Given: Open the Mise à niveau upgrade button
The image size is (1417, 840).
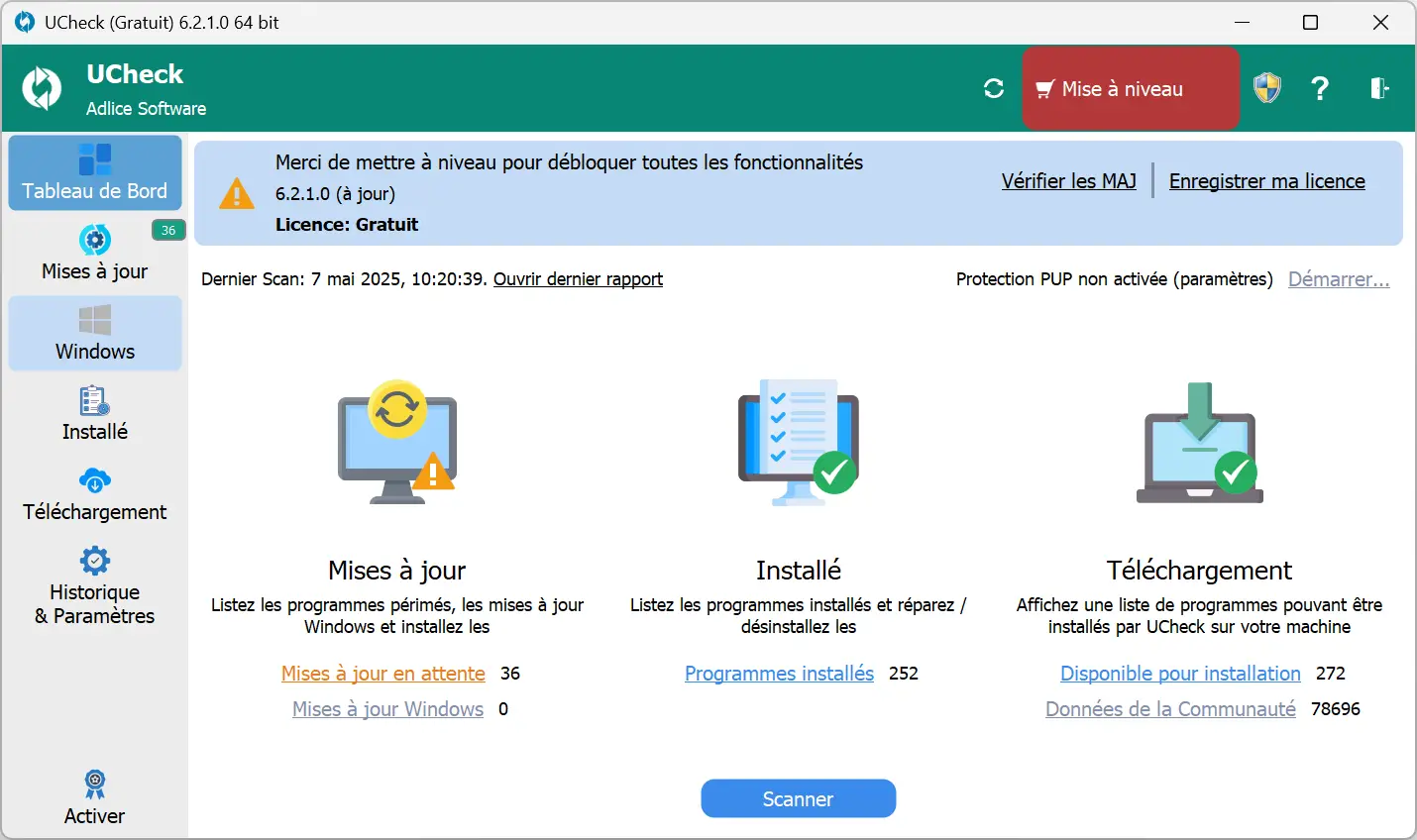Looking at the screenshot, I should pyautogui.click(x=1131, y=88).
